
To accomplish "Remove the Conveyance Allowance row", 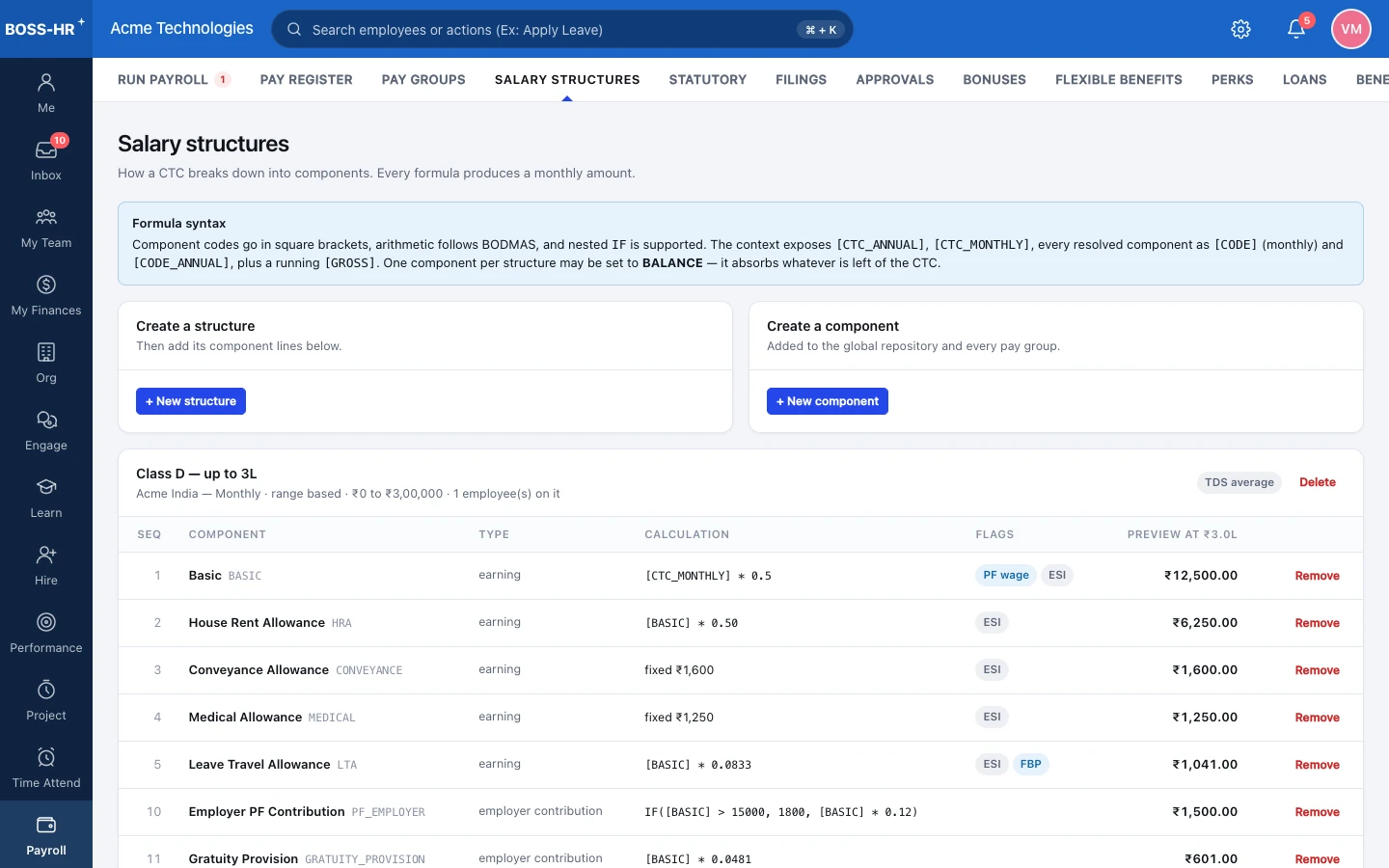I will coord(1317,670).
